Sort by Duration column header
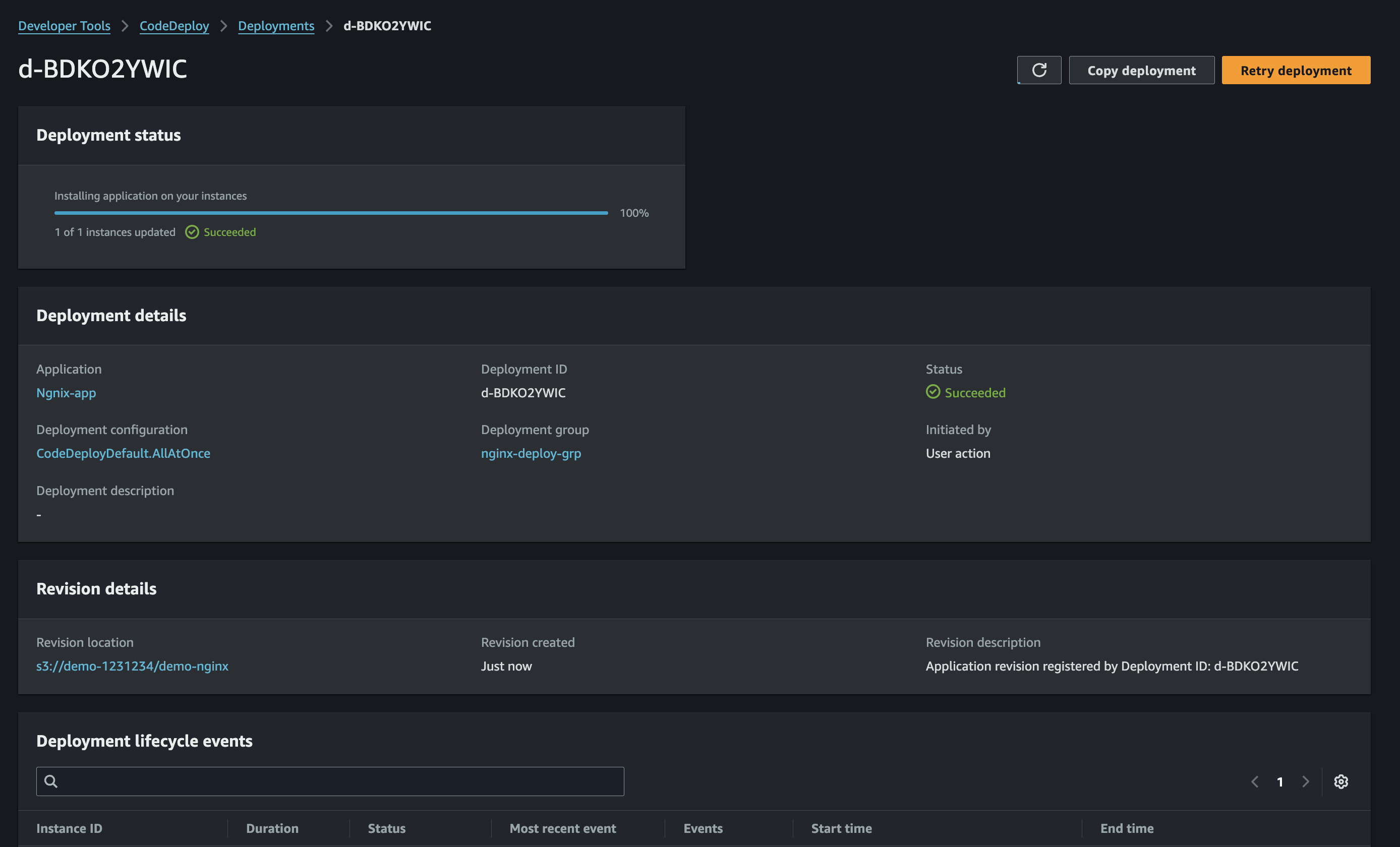Screen dimensions: 1400x847 click(272, 828)
